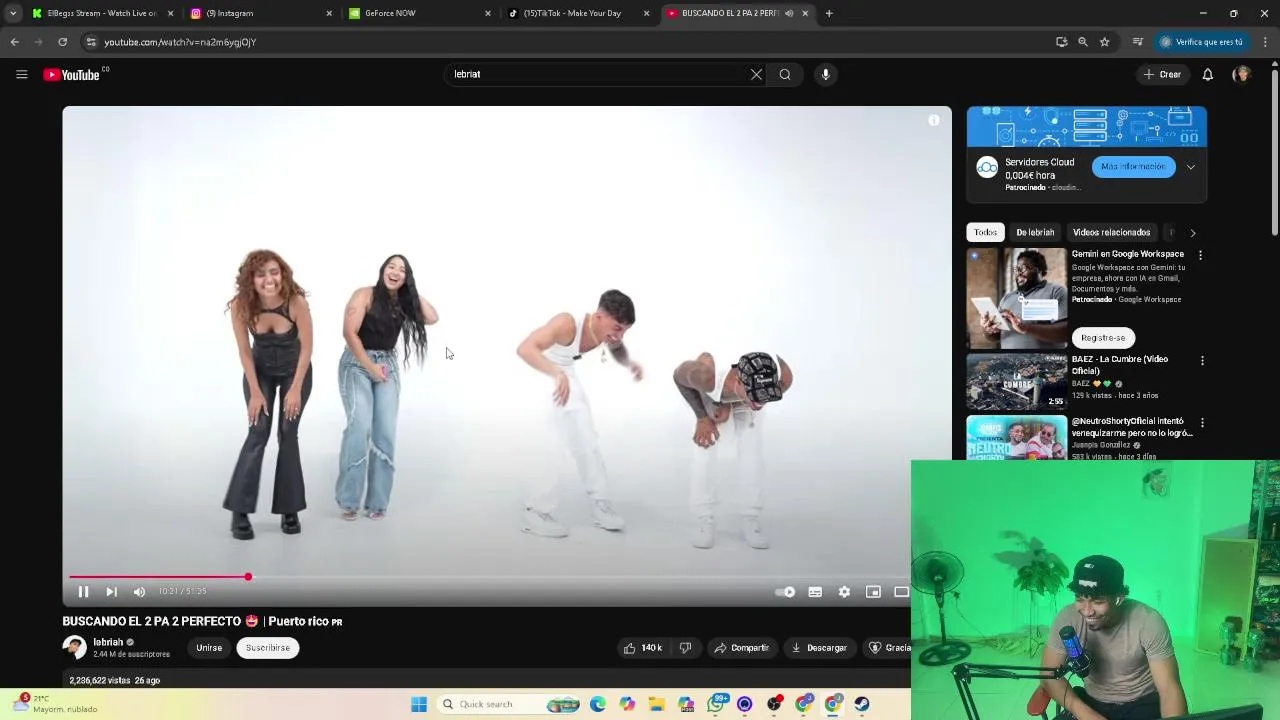Switch to miniplayer mode
Image resolution: width=1280 pixels, height=720 pixels.
873,592
